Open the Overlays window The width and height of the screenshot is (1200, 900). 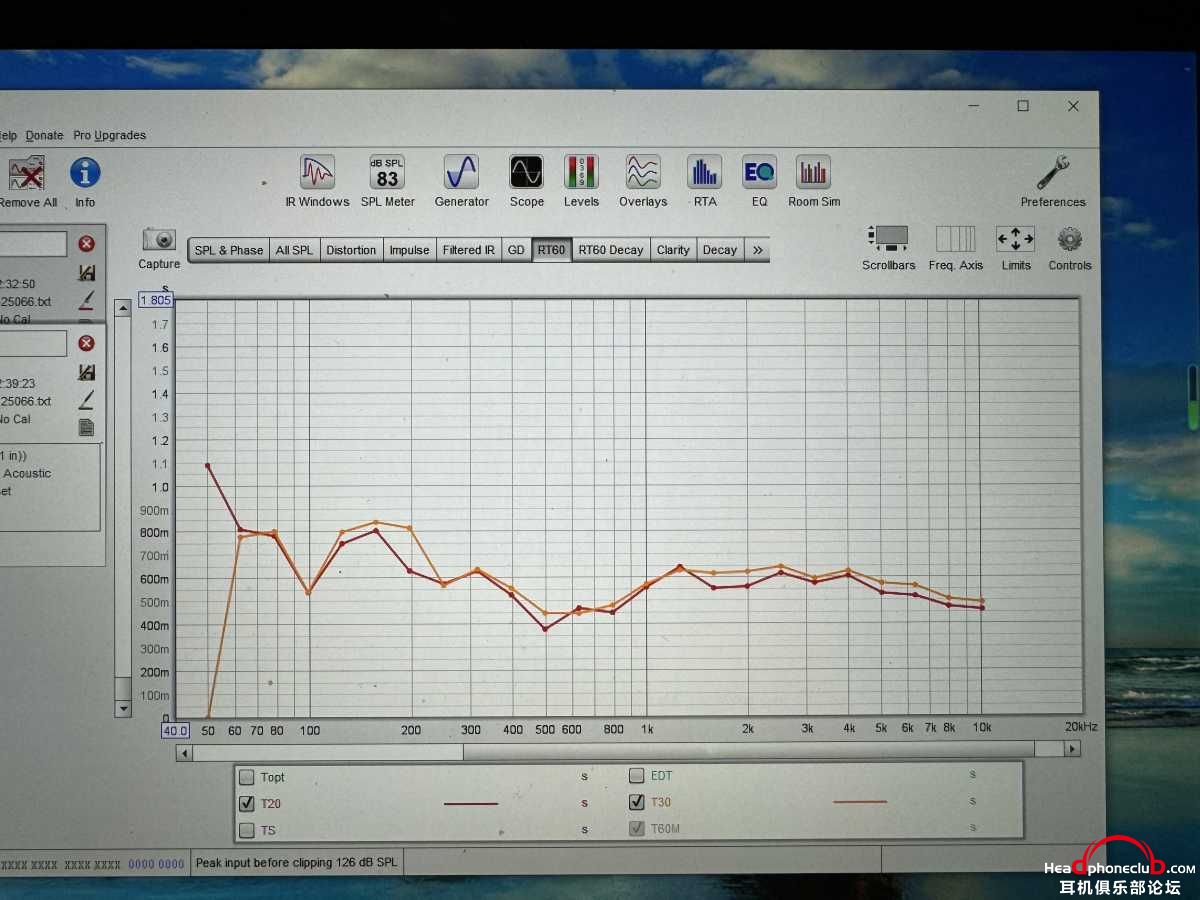(x=643, y=181)
